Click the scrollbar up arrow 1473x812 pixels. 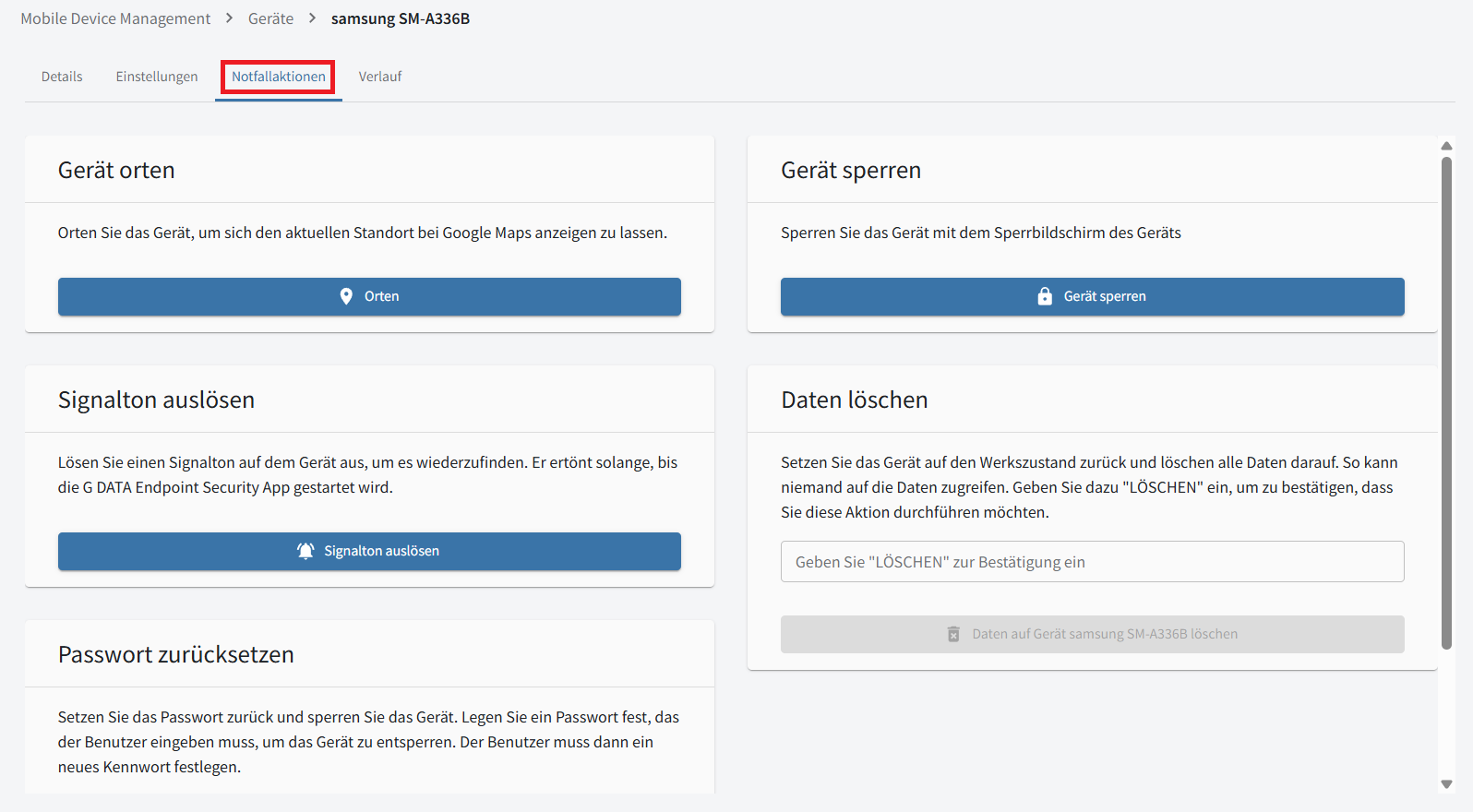[x=1446, y=146]
